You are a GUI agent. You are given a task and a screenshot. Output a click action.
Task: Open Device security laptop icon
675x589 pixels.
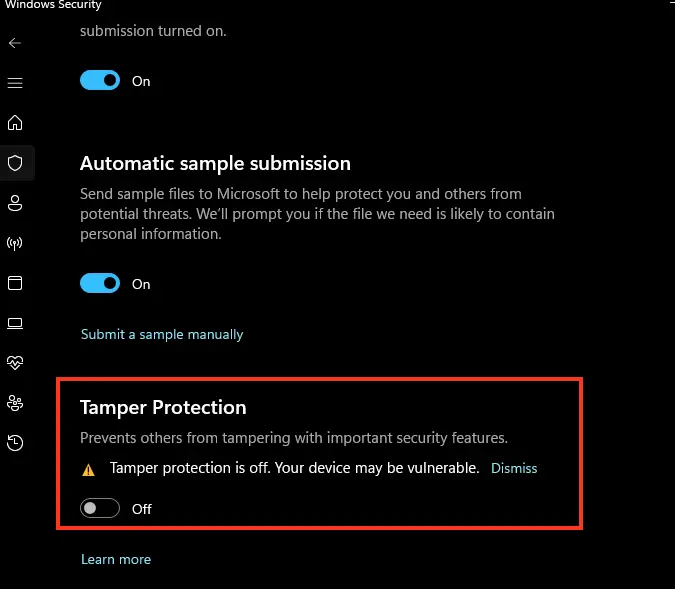[15, 323]
